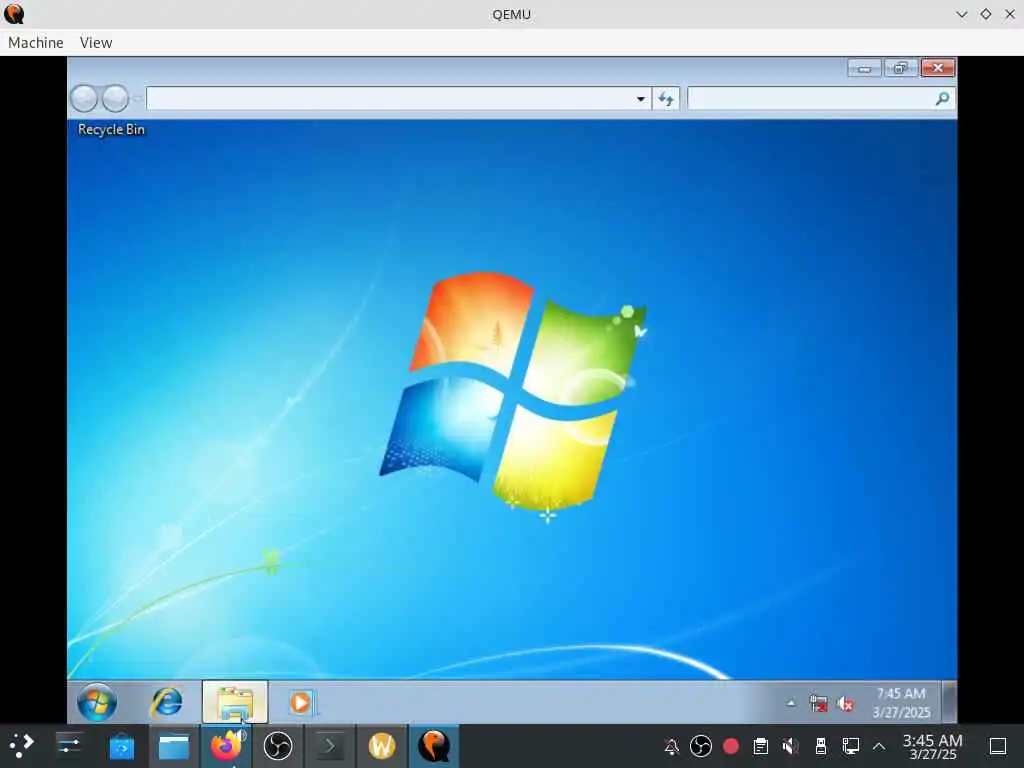Switch to the QEMU task in host taskbar
The image size is (1024, 768).
point(434,746)
